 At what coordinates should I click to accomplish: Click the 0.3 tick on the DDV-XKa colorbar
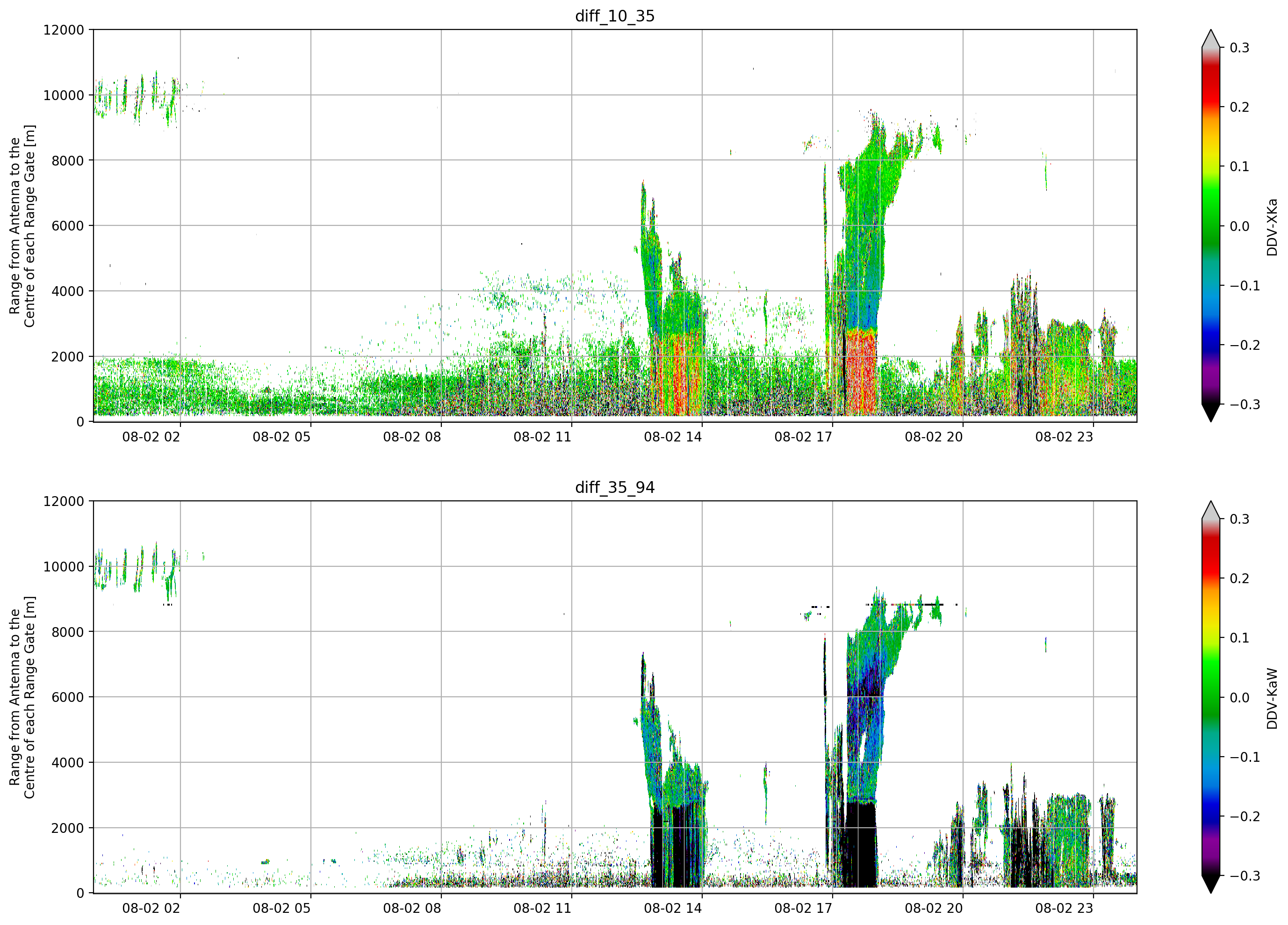point(1240,48)
